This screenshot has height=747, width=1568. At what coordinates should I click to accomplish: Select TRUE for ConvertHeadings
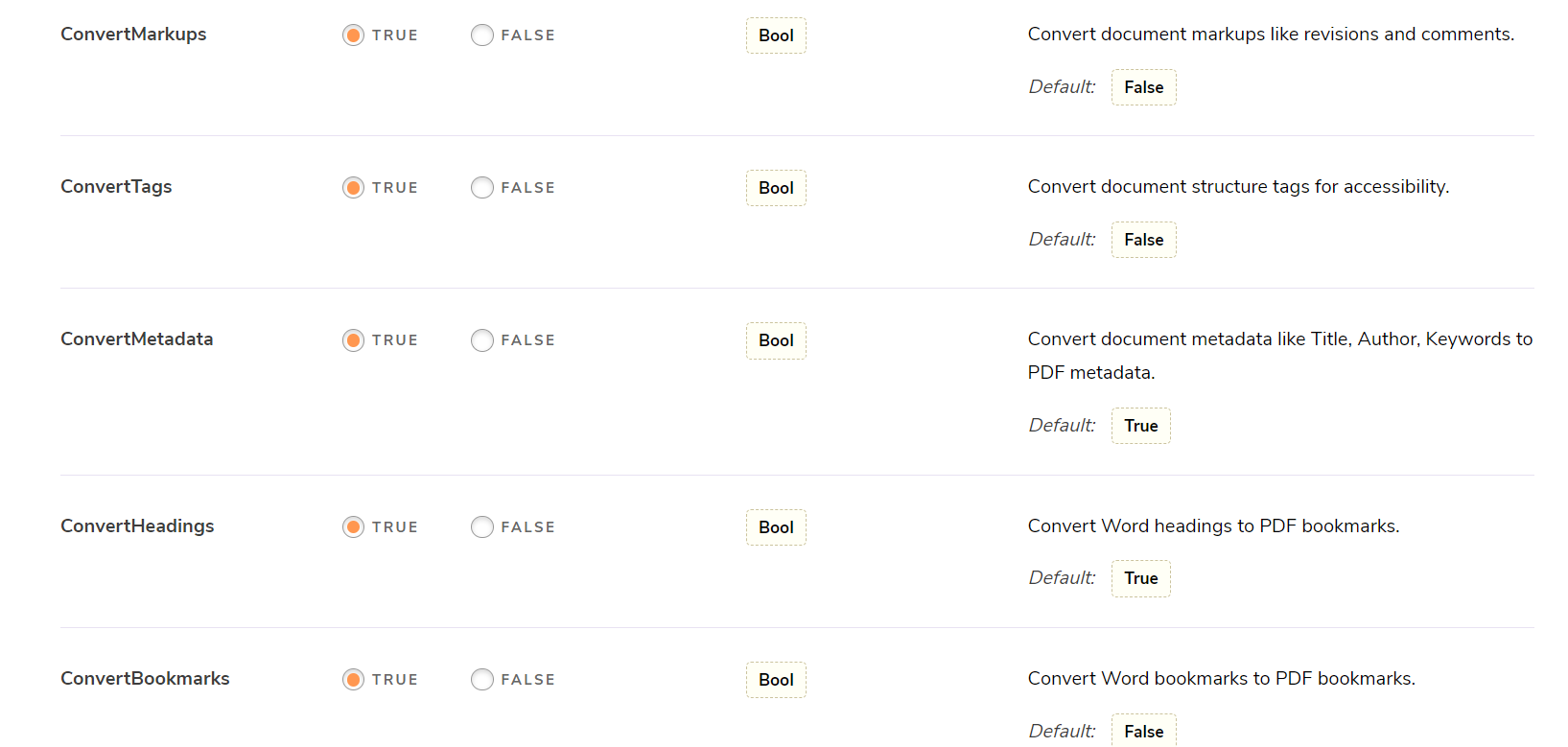(x=354, y=526)
